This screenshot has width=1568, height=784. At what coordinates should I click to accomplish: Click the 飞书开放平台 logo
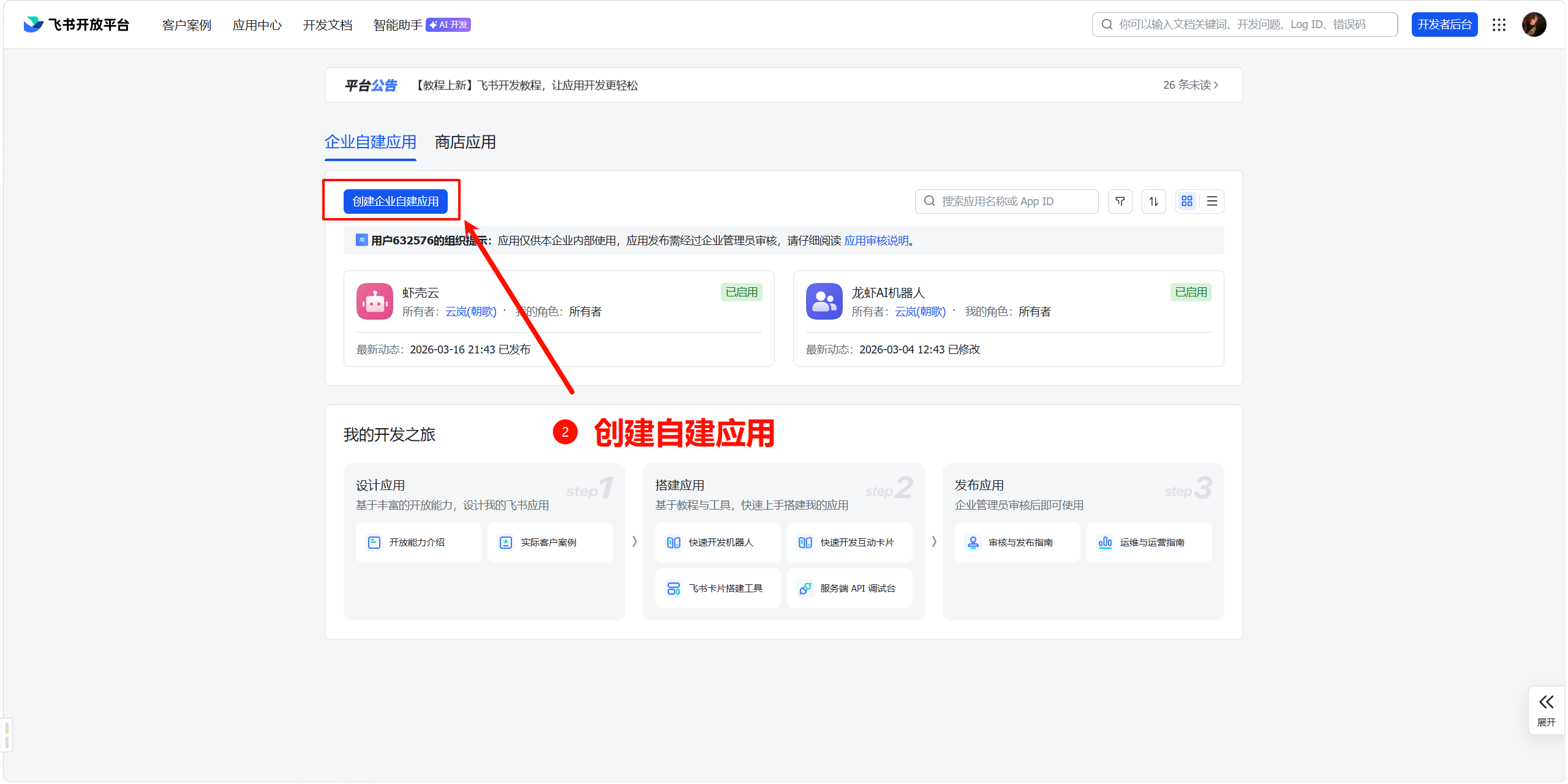(x=75, y=24)
